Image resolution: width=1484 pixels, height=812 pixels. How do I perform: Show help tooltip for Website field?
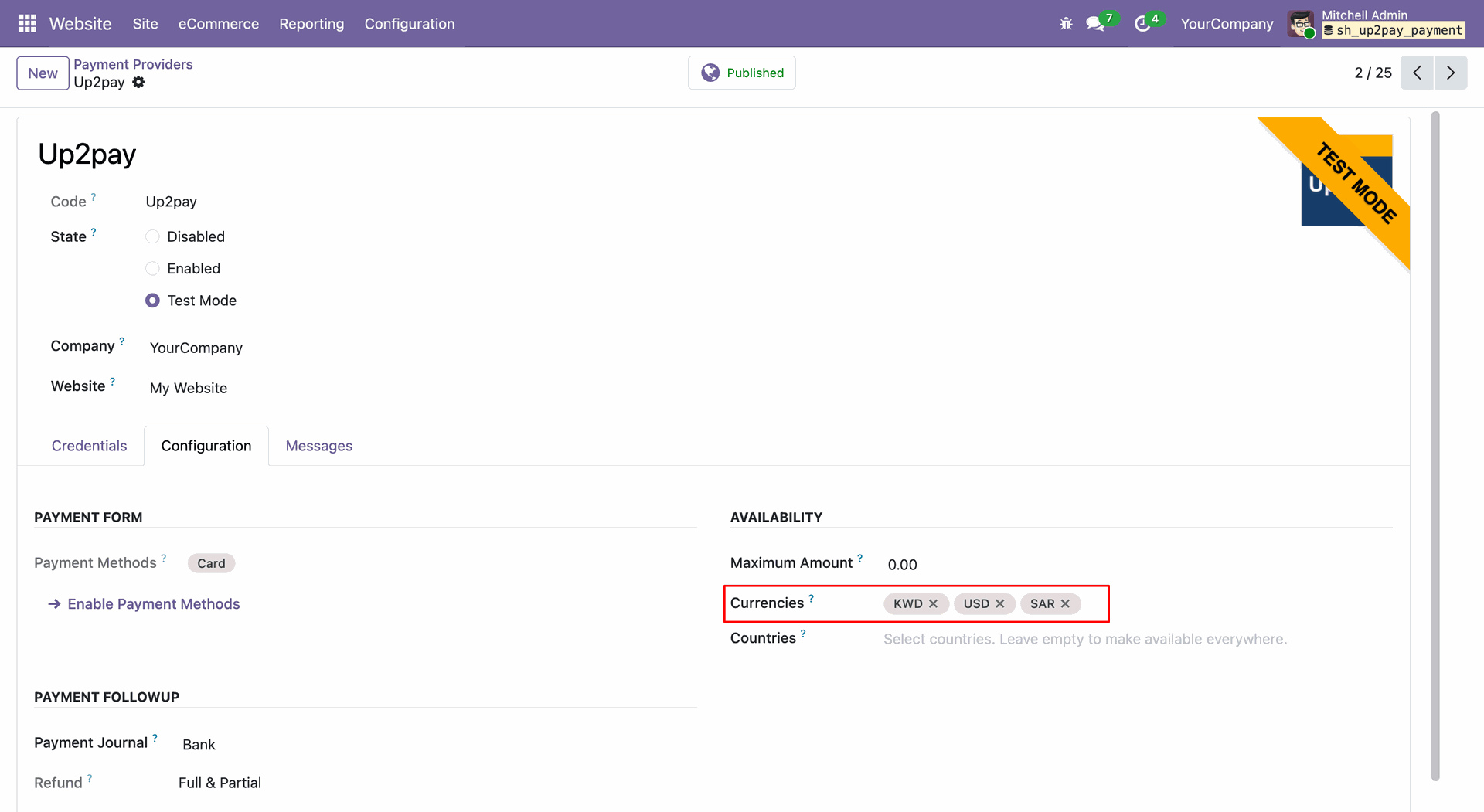coord(112,381)
